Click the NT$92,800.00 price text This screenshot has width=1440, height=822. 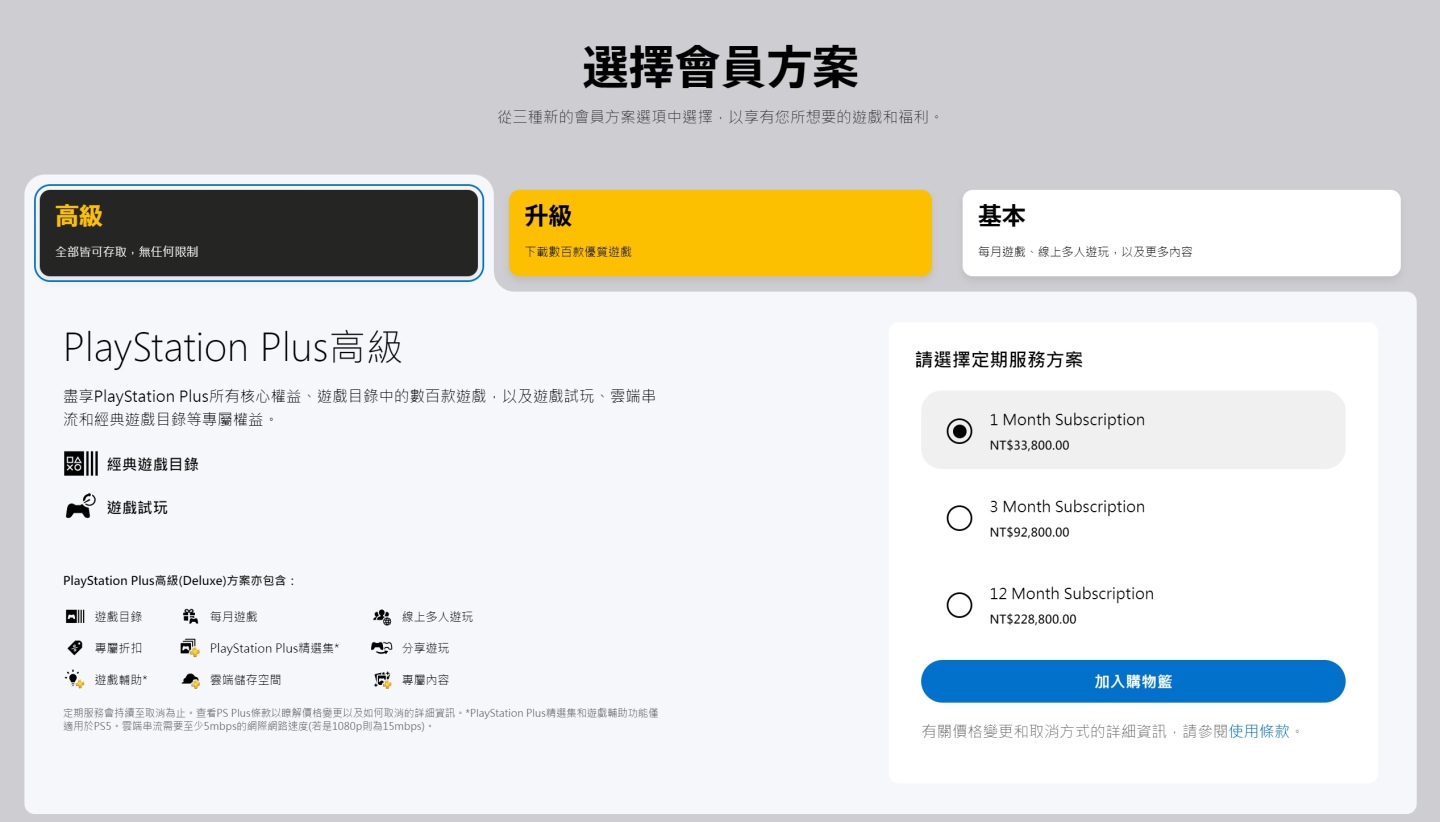tap(1029, 532)
